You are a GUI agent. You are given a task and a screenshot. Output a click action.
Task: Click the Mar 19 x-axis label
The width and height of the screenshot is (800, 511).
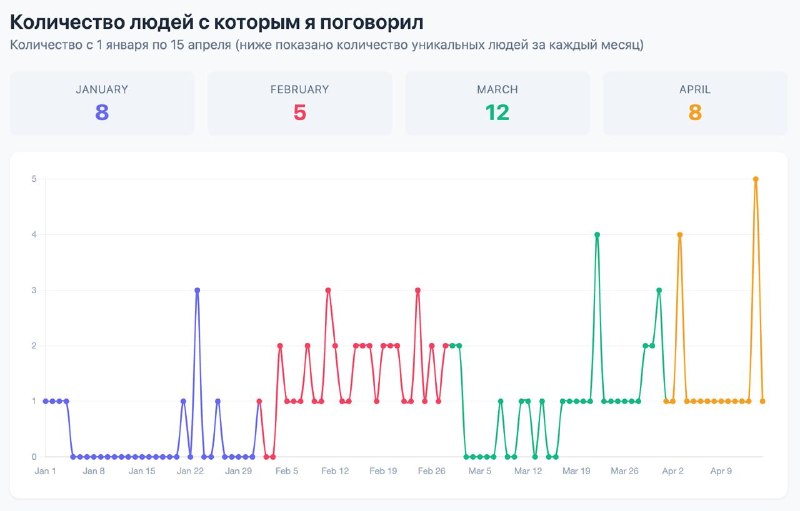tap(577, 471)
